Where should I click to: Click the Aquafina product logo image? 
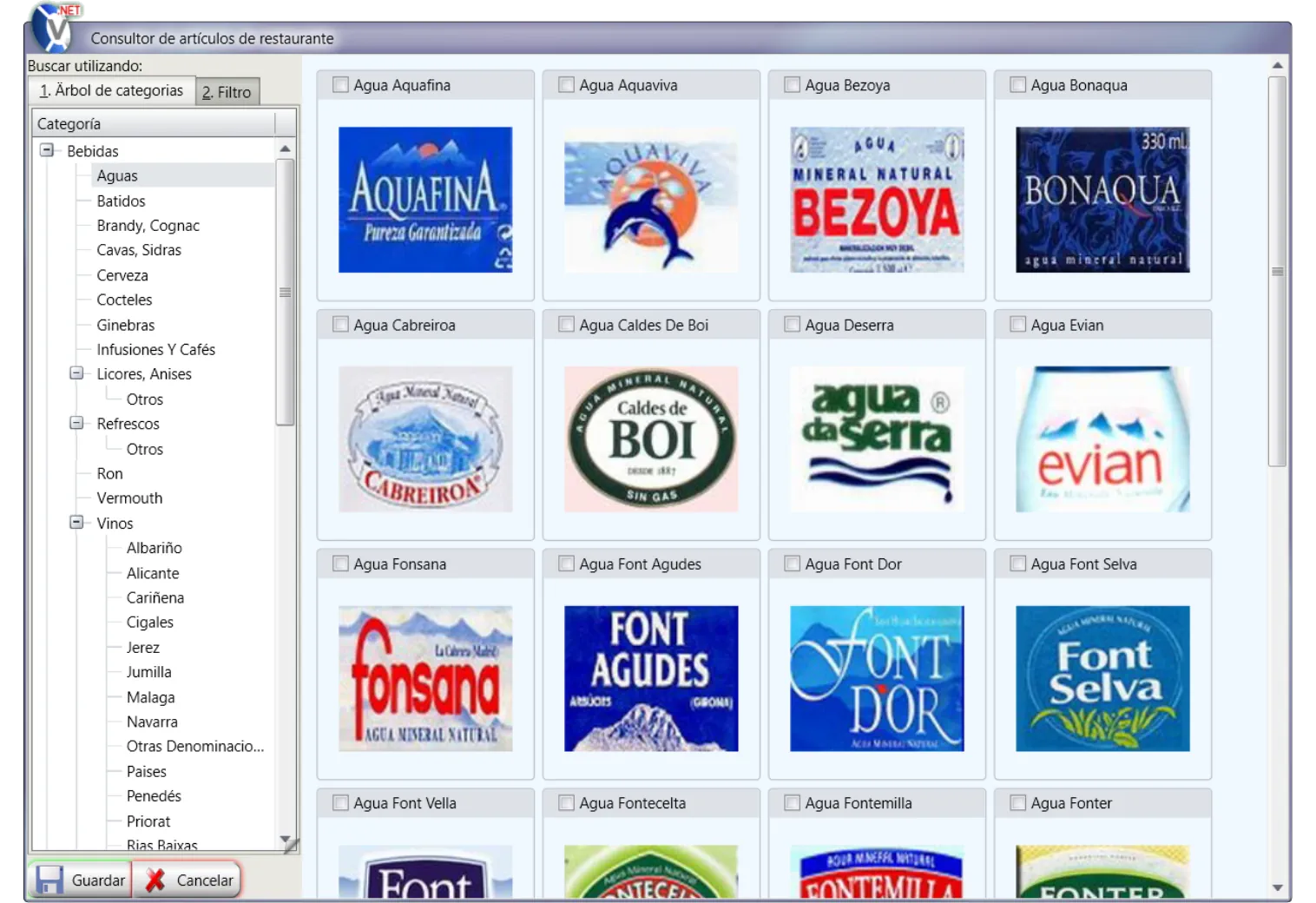424,200
